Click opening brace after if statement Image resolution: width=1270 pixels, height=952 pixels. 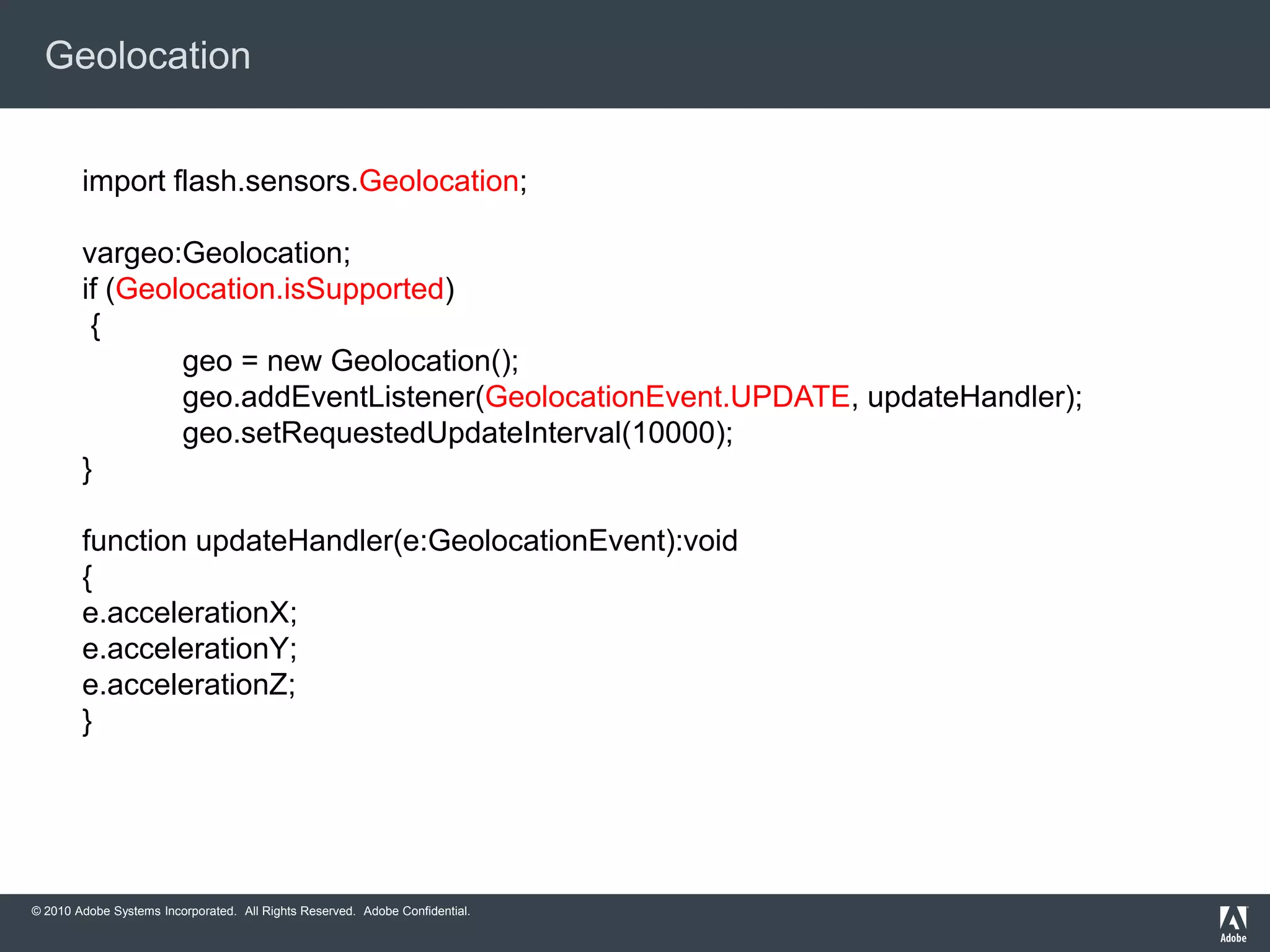[x=95, y=326]
